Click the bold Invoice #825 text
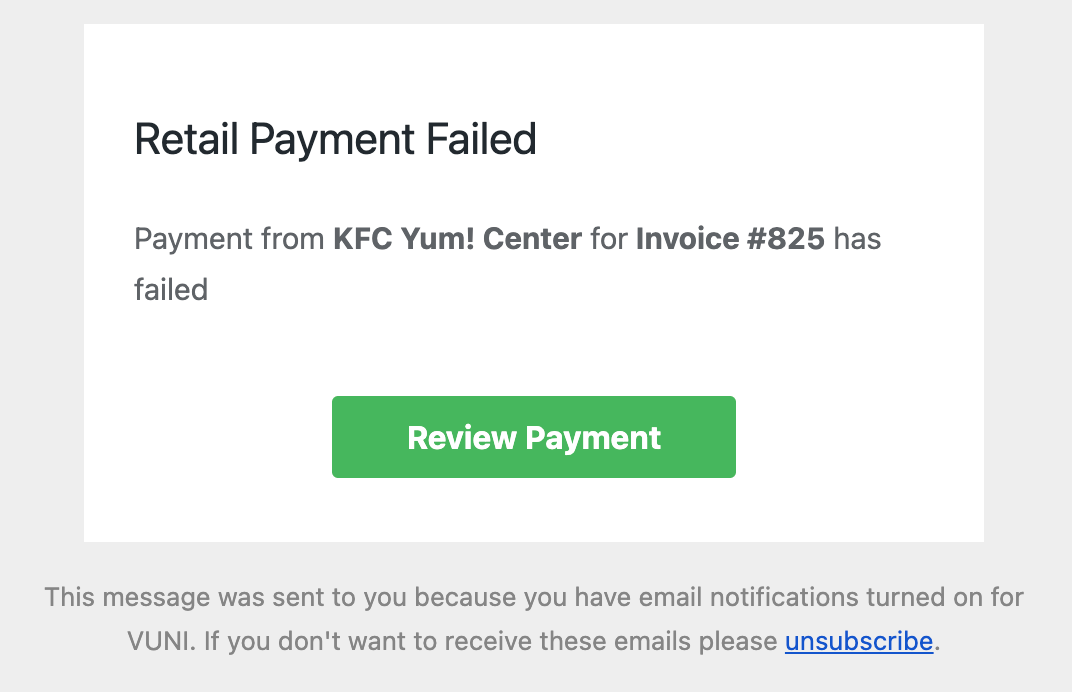The image size is (1072, 692). click(x=730, y=239)
